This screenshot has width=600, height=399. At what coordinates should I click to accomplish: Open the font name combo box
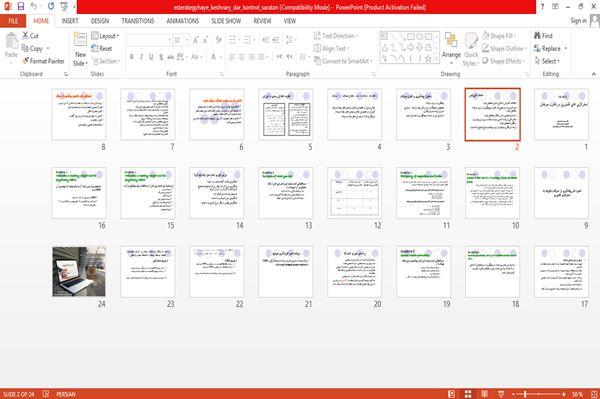tap(149, 40)
